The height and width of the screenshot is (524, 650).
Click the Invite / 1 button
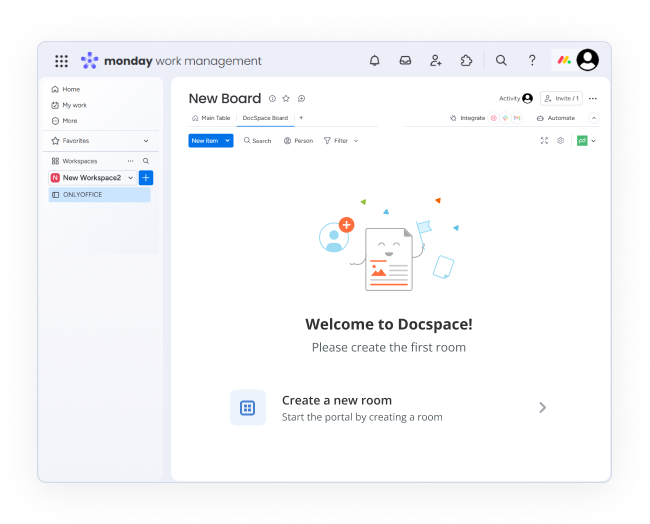[561, 99]
